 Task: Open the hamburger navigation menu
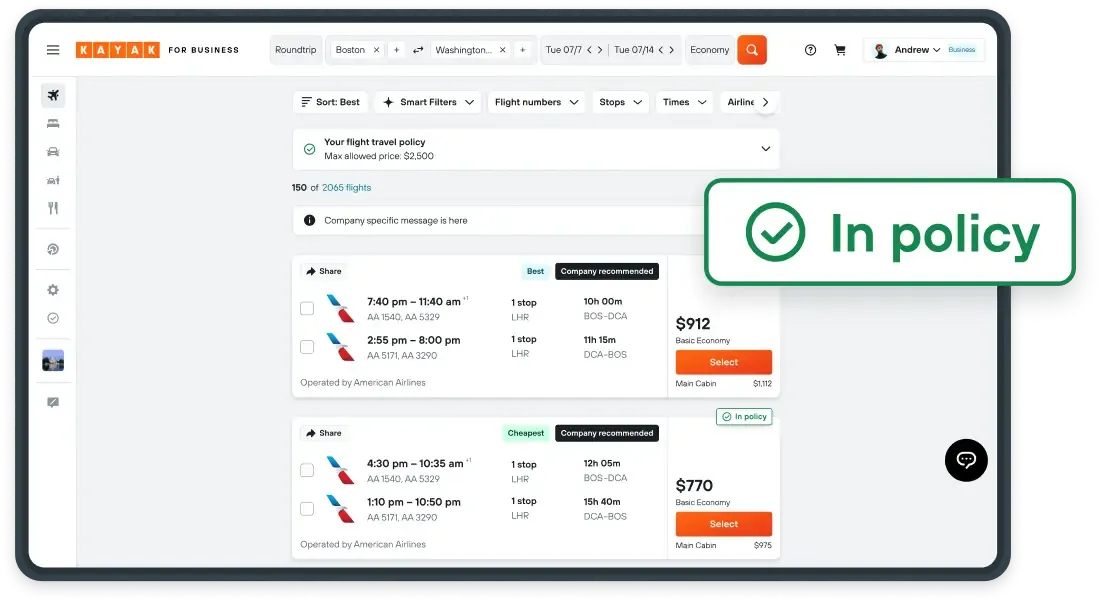click(x=53, y=50)
